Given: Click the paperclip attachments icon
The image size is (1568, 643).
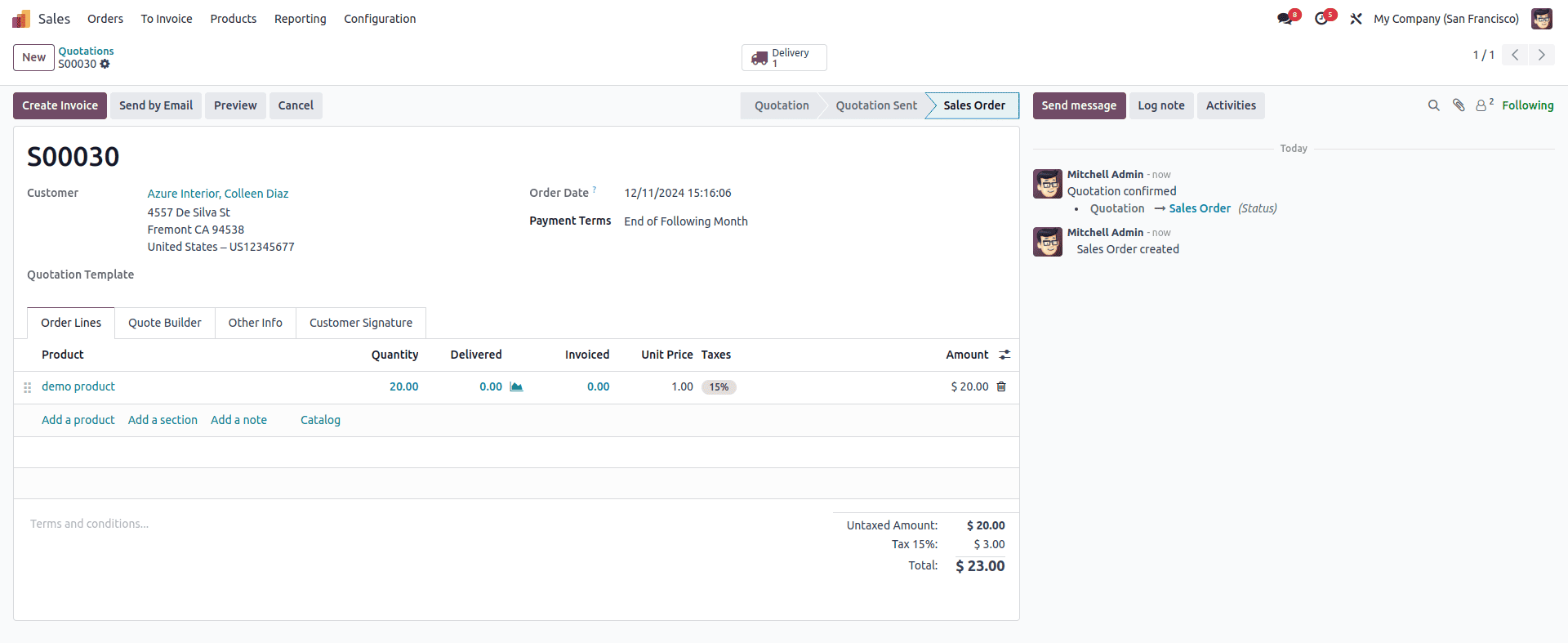Looking at the screenshot, I should 1459,105.
